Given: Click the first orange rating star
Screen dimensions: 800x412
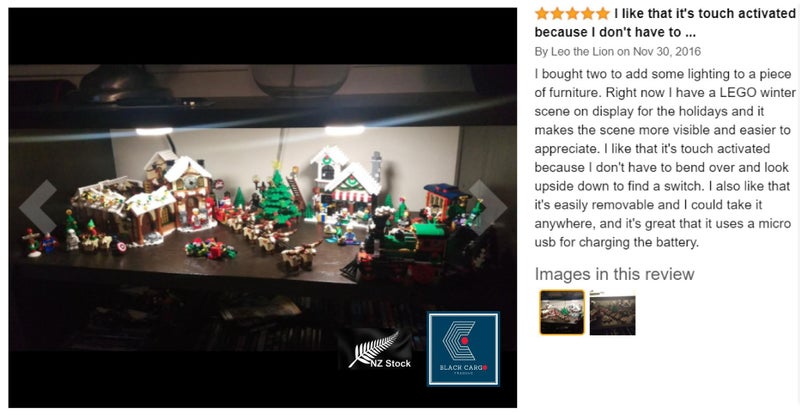Looking at the screenshot, I should coord(541,13).
